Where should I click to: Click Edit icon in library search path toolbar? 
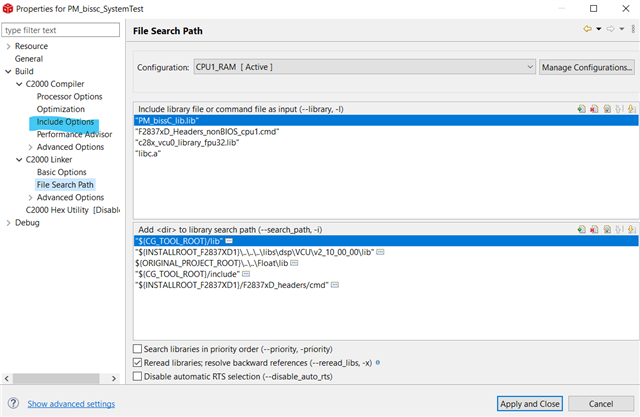tap(606, 229)
